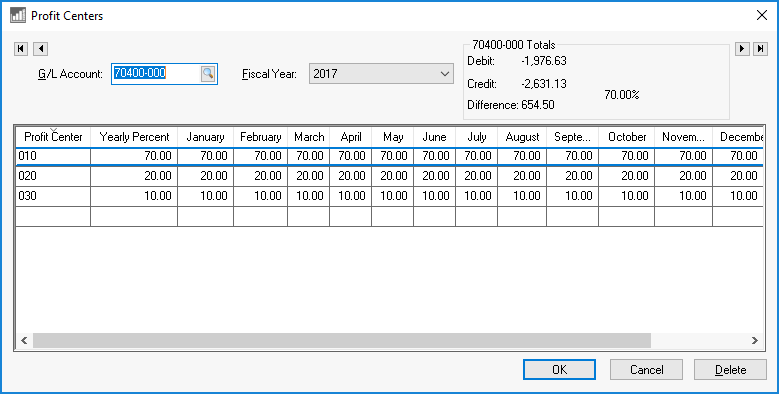Open G/L Account lookup magnifier
This screenshot has width=779, height=394.
(x=208, y=74)
